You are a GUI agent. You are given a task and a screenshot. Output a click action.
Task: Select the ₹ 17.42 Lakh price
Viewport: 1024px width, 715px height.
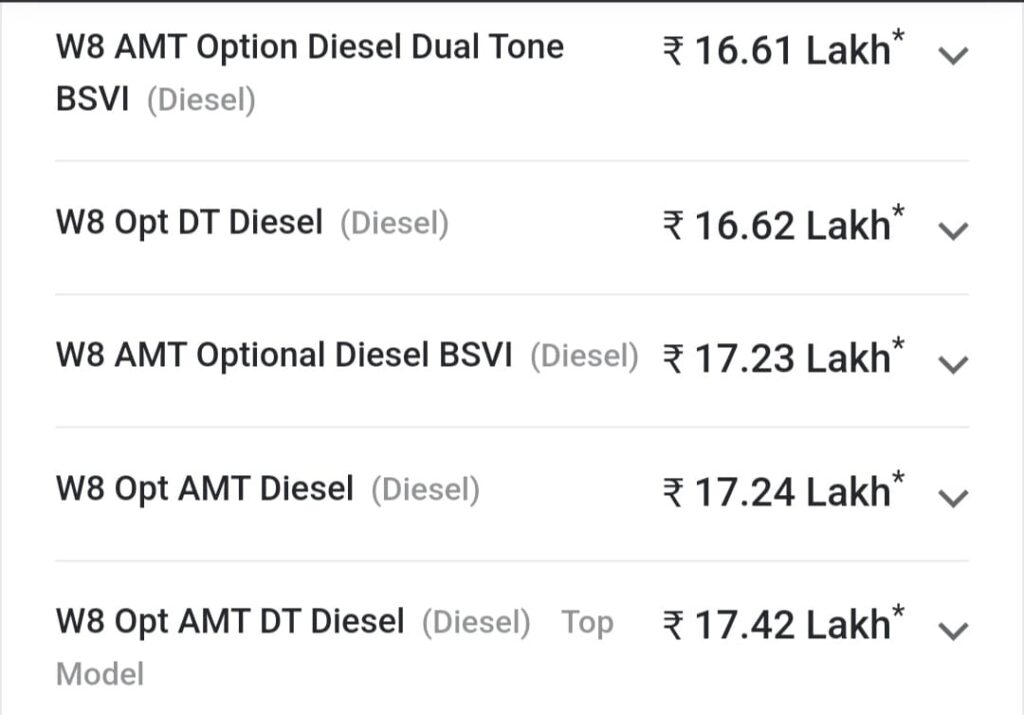coord(784,624)
